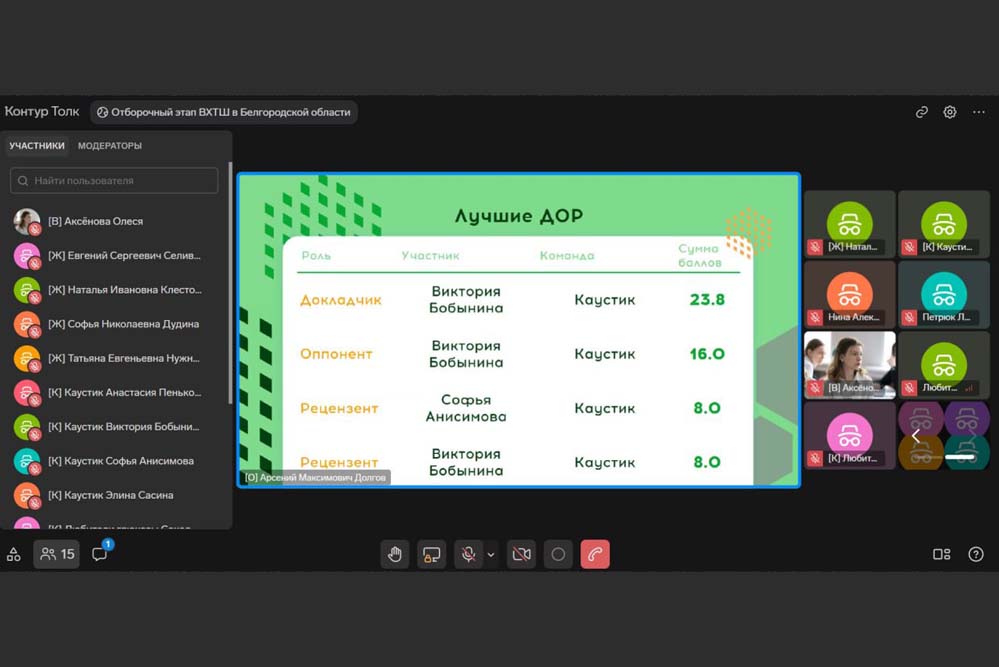999x667 pixels.
Task: Select the Участники tab
Action: point(37,146)
